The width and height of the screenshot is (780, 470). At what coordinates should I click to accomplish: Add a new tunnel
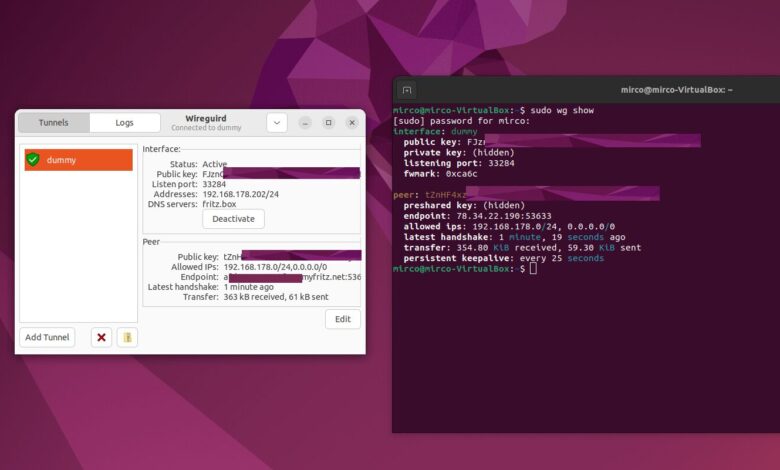click(47, 337)
